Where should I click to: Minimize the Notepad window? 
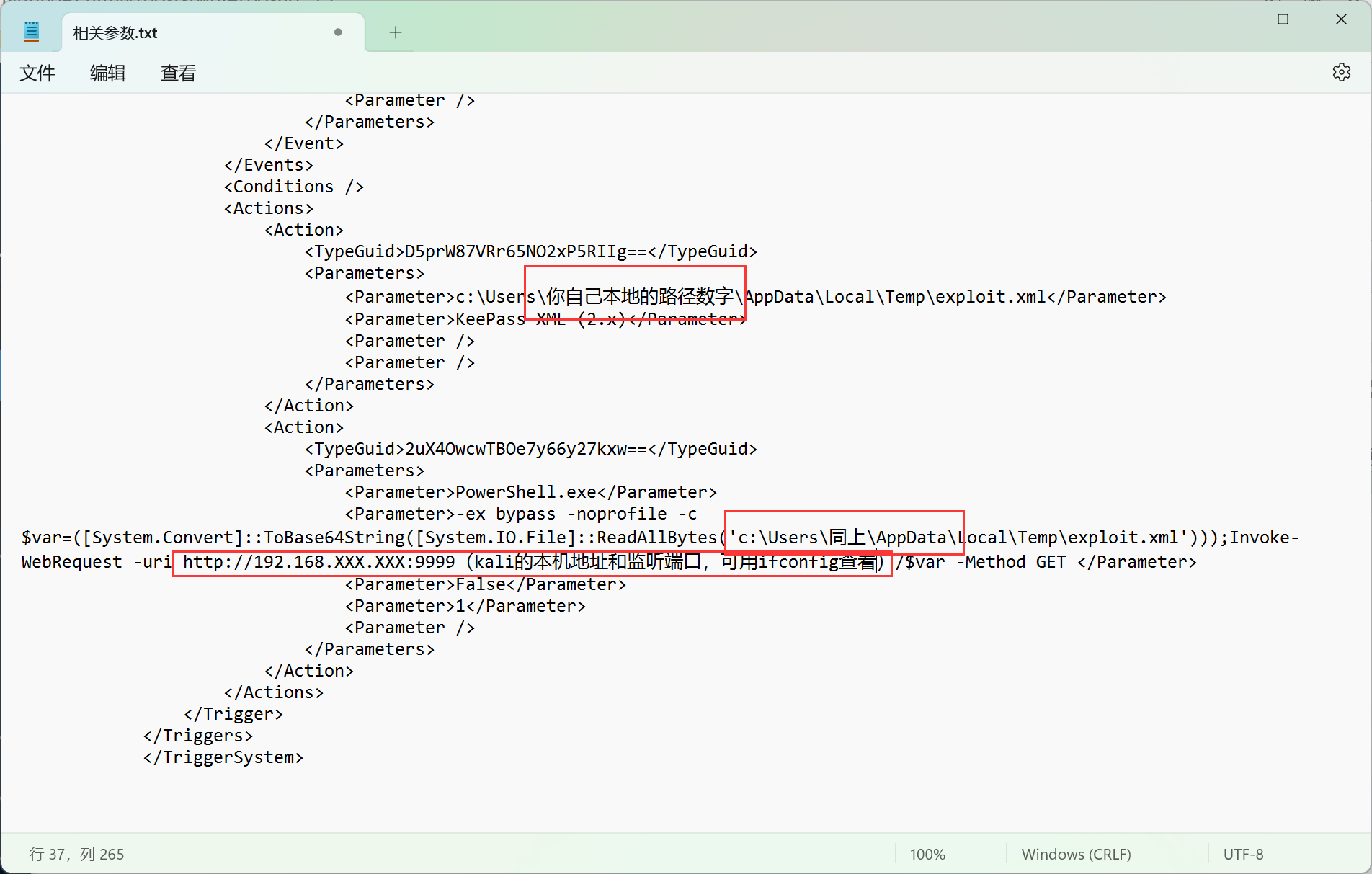click(1224, 19)
